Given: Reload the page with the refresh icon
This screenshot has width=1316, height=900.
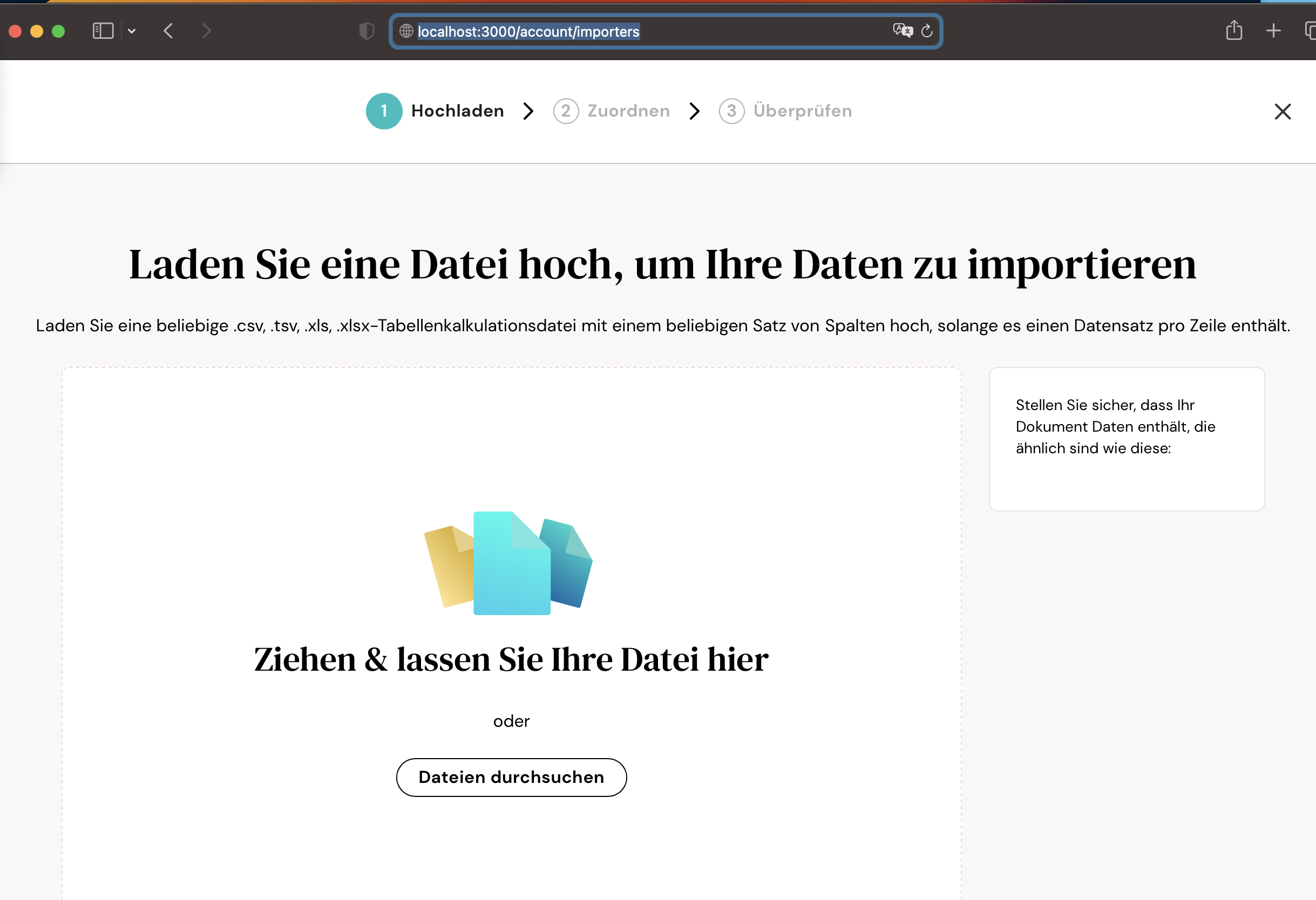Looking at the screenshot, I should (x=927, y=31).
